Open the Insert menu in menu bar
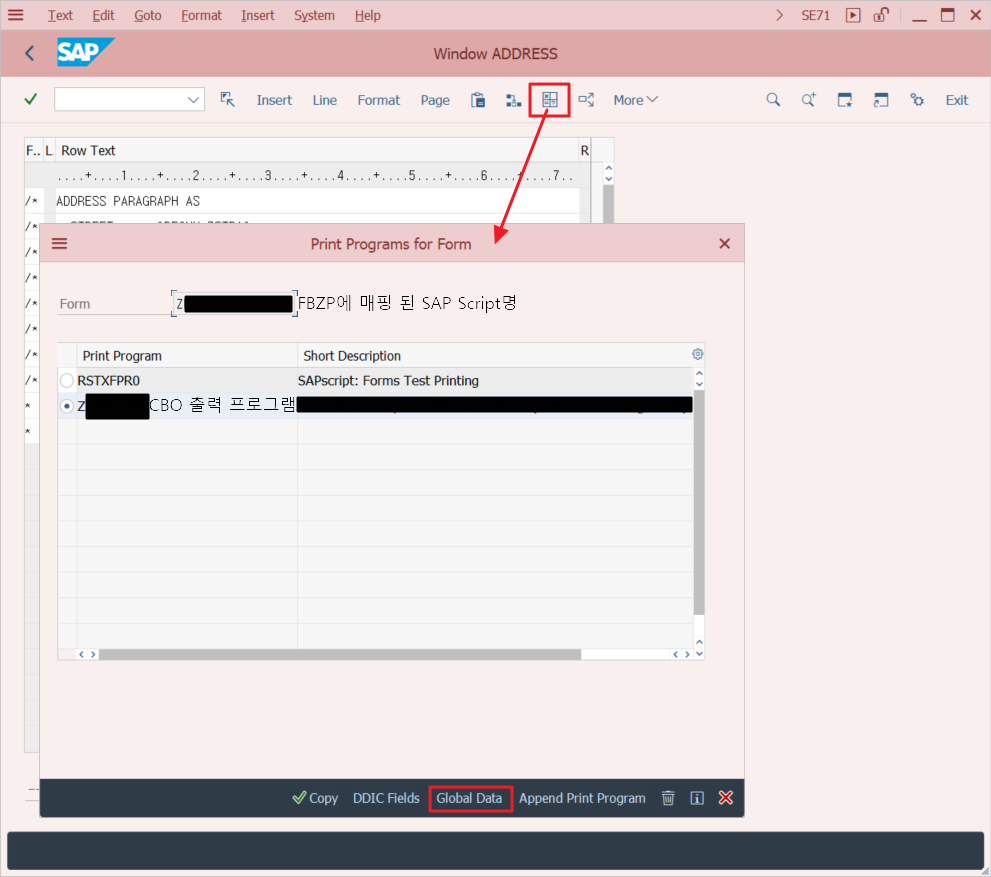 click(258, 15)
